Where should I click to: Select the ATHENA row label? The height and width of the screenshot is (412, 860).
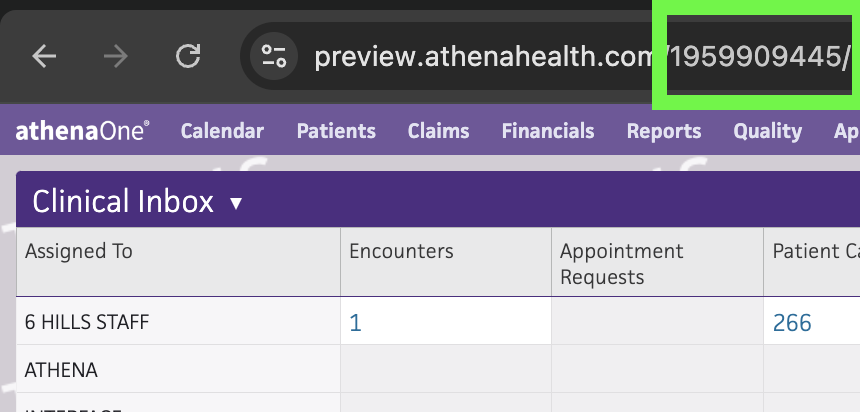point(61,370)
